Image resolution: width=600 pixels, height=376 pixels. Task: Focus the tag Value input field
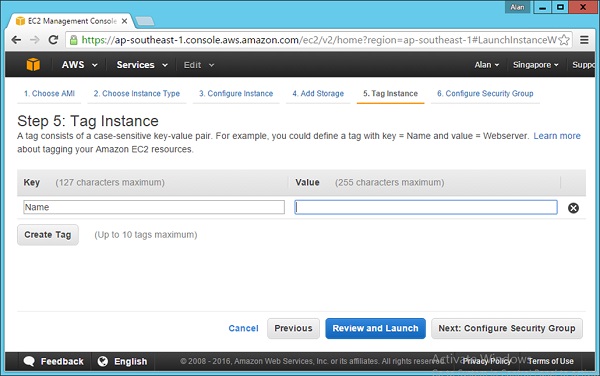point(426,207)
